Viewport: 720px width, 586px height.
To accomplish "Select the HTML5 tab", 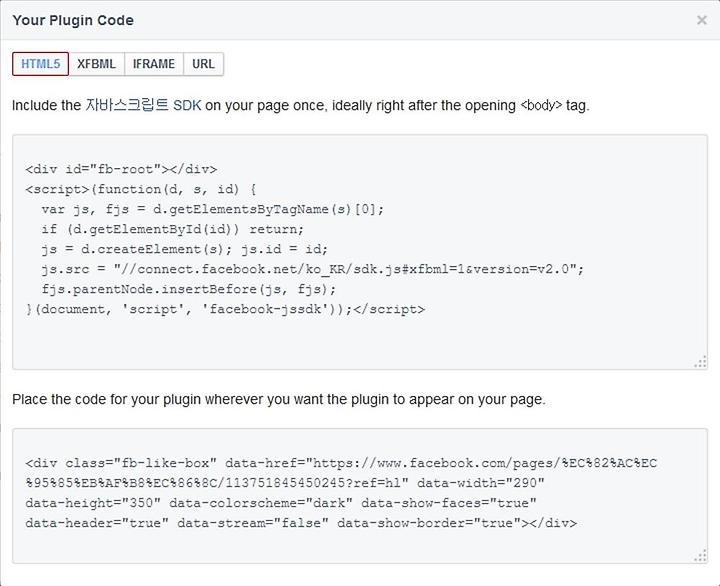I will pos(40,64).
